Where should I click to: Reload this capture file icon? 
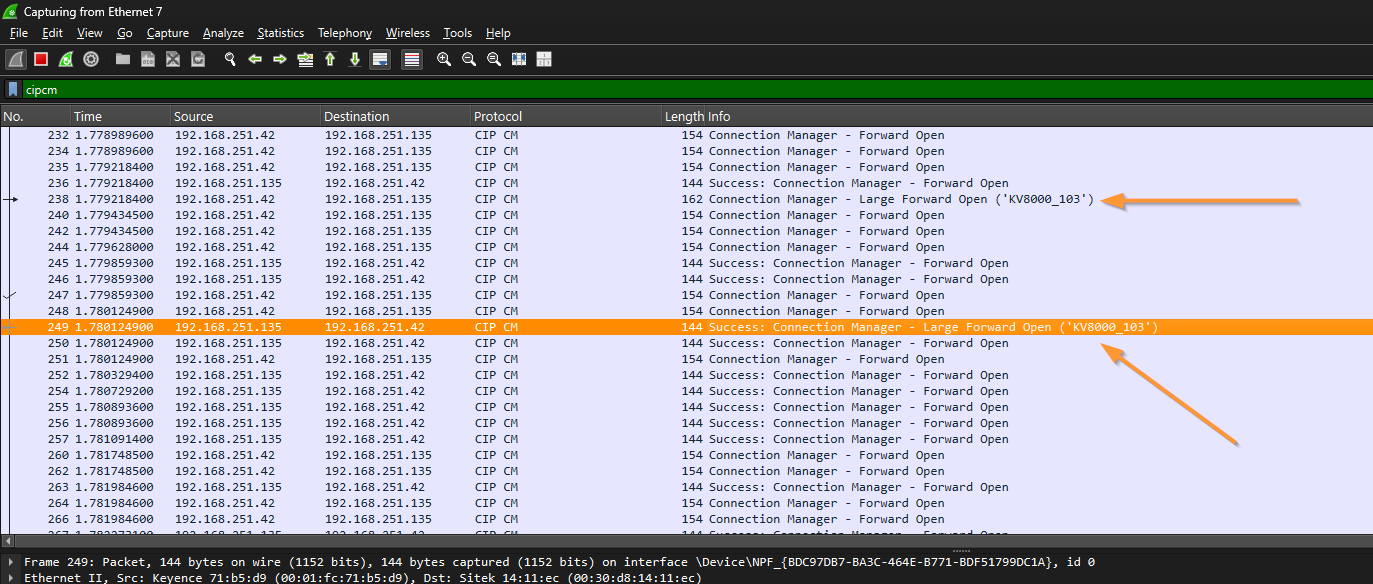[x=198, y=59]
